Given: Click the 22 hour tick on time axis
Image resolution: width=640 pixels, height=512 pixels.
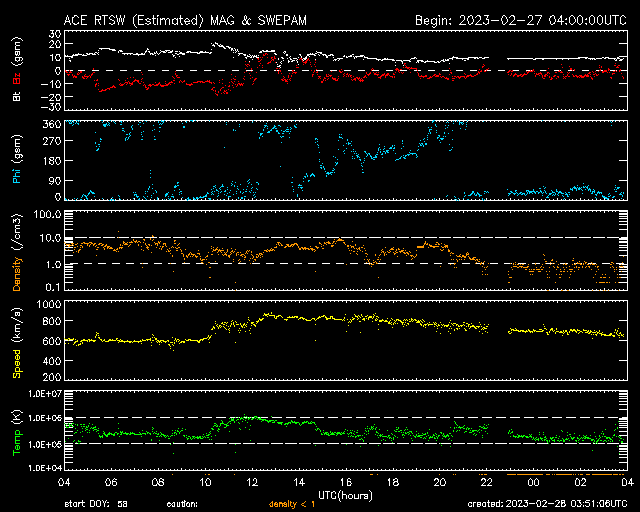Looking at the screenshot, I should 486,481.
